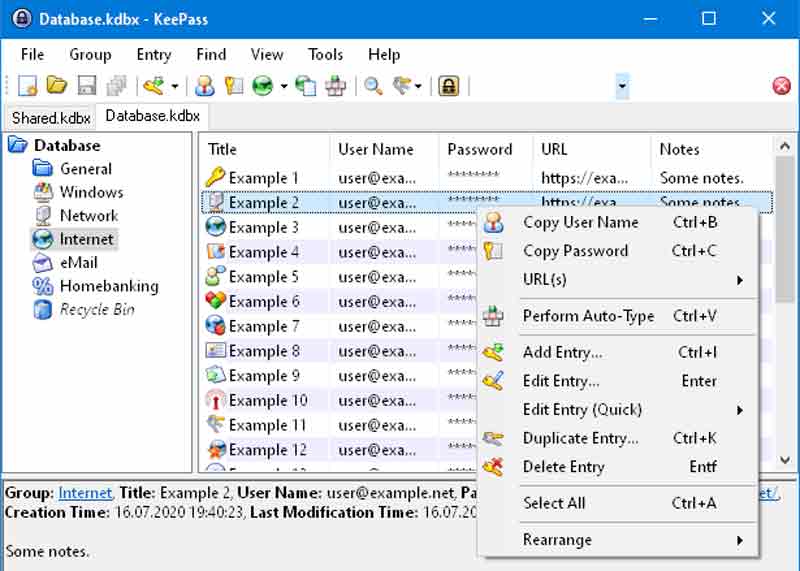Click the Open database folder icon
Screen dimensions: 800x571
click(x=57, y=86)
